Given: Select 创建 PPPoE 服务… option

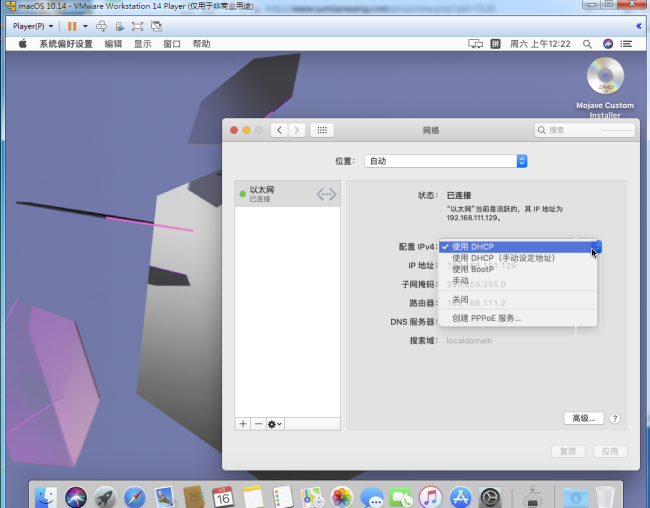Looking at the screenshot, I should [x=518, y=318].
